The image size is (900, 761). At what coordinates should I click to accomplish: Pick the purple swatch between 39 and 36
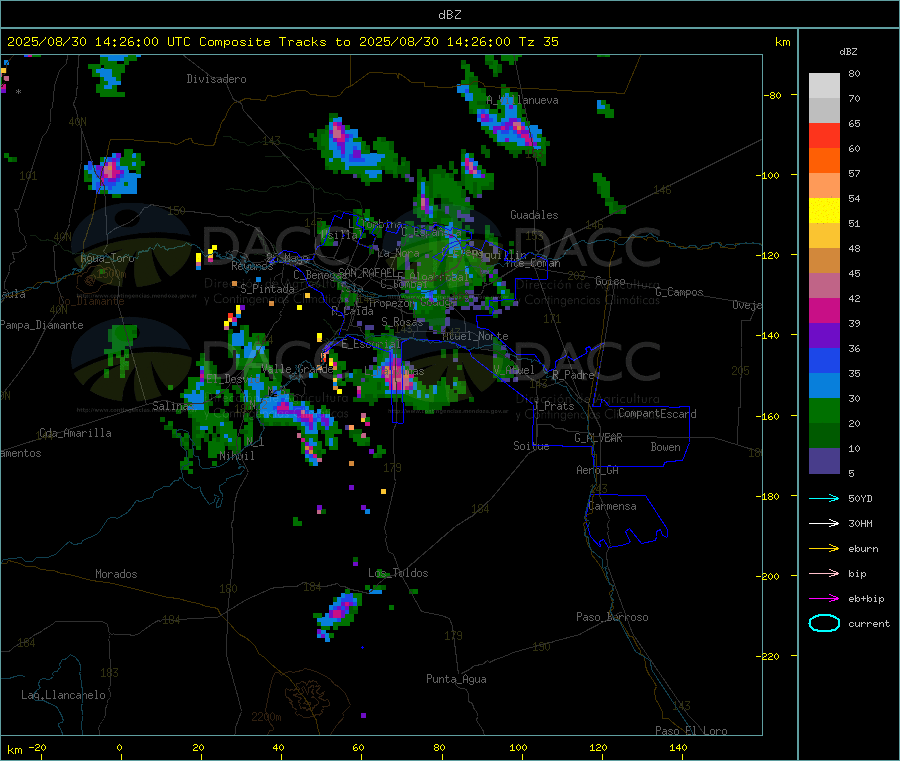(824, 336)
